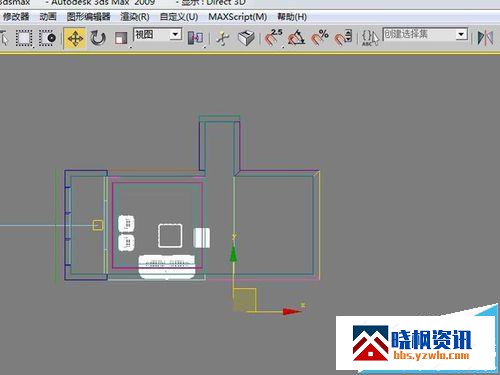Open the 自定义(U) menu

[x=179, y=17]
